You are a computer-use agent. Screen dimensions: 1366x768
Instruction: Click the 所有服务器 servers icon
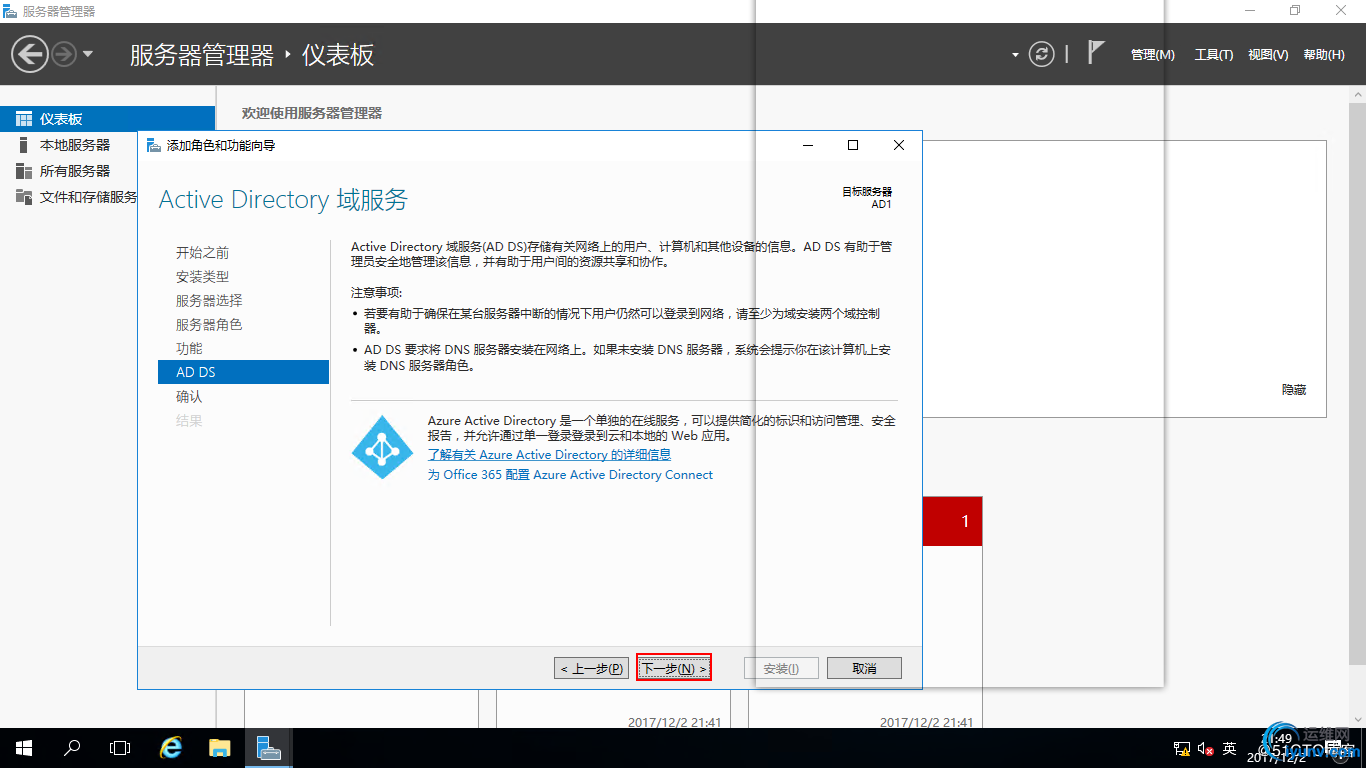(24, 171)
